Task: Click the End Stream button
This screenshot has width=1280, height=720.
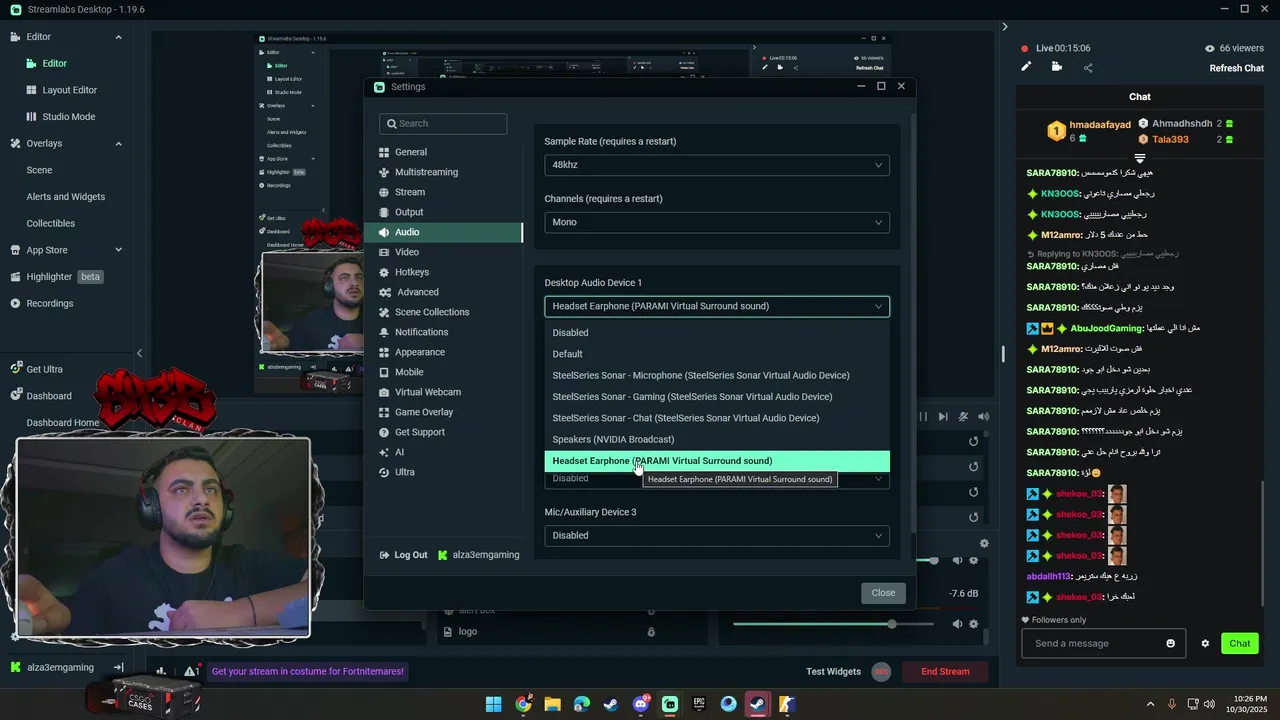Action: pos(945,672)
